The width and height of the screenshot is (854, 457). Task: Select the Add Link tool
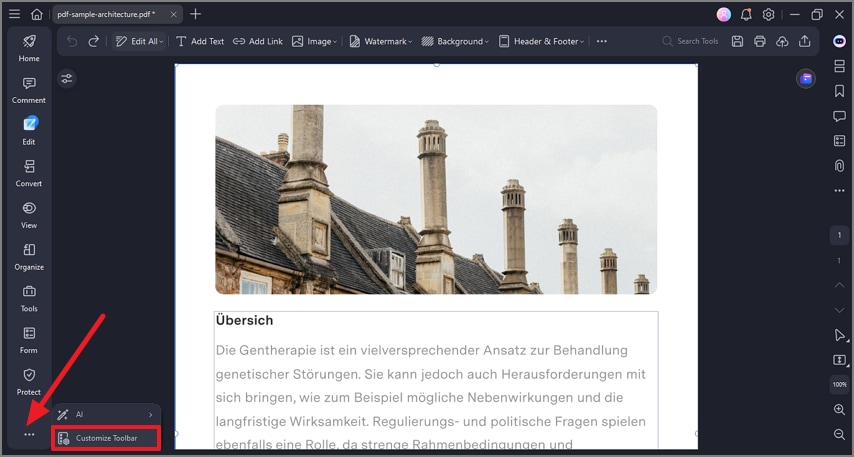[258, 41]
